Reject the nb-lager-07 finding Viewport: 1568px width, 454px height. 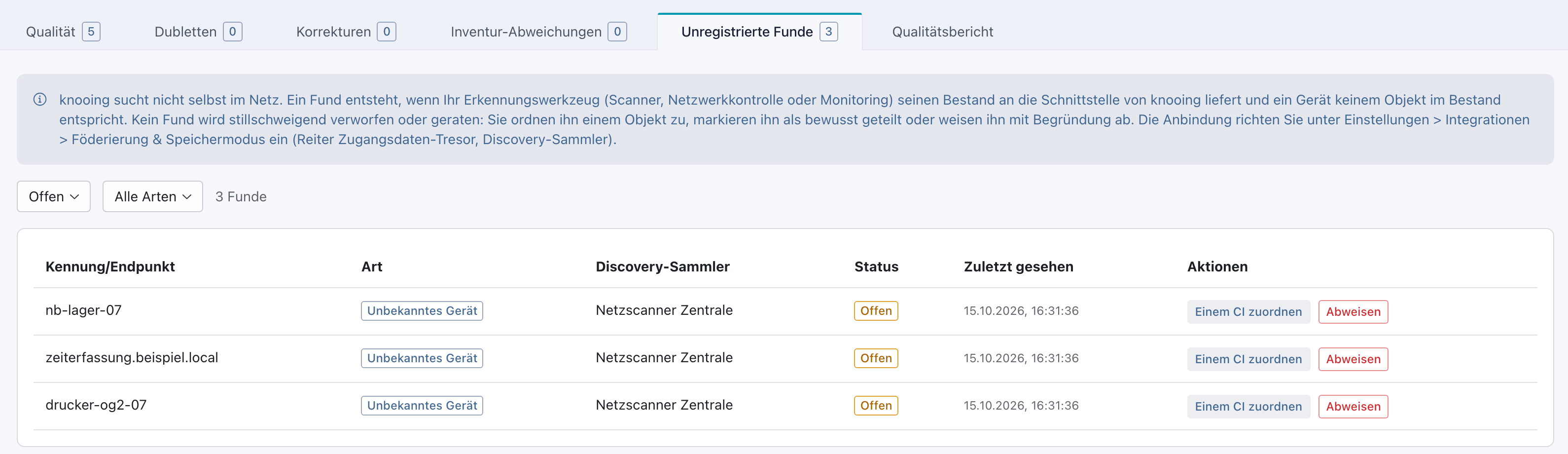1353,311
